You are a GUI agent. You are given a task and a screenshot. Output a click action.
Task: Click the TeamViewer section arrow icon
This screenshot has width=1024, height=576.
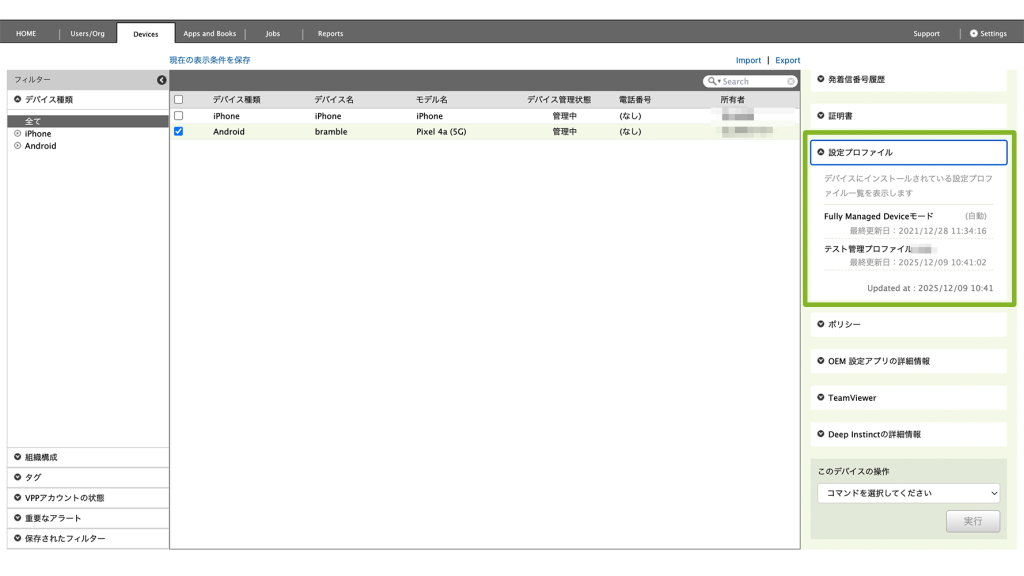pyautogui.click(x=821, y=398)
